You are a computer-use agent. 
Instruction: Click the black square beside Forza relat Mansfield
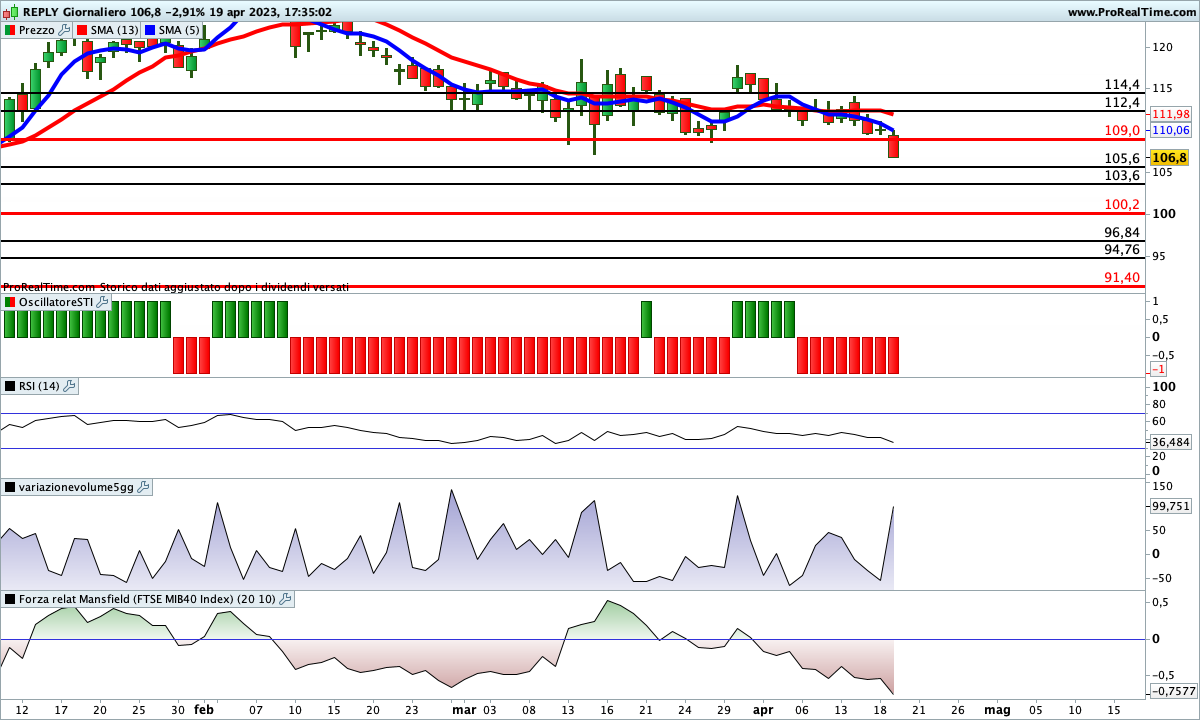[x=10, y=599]
